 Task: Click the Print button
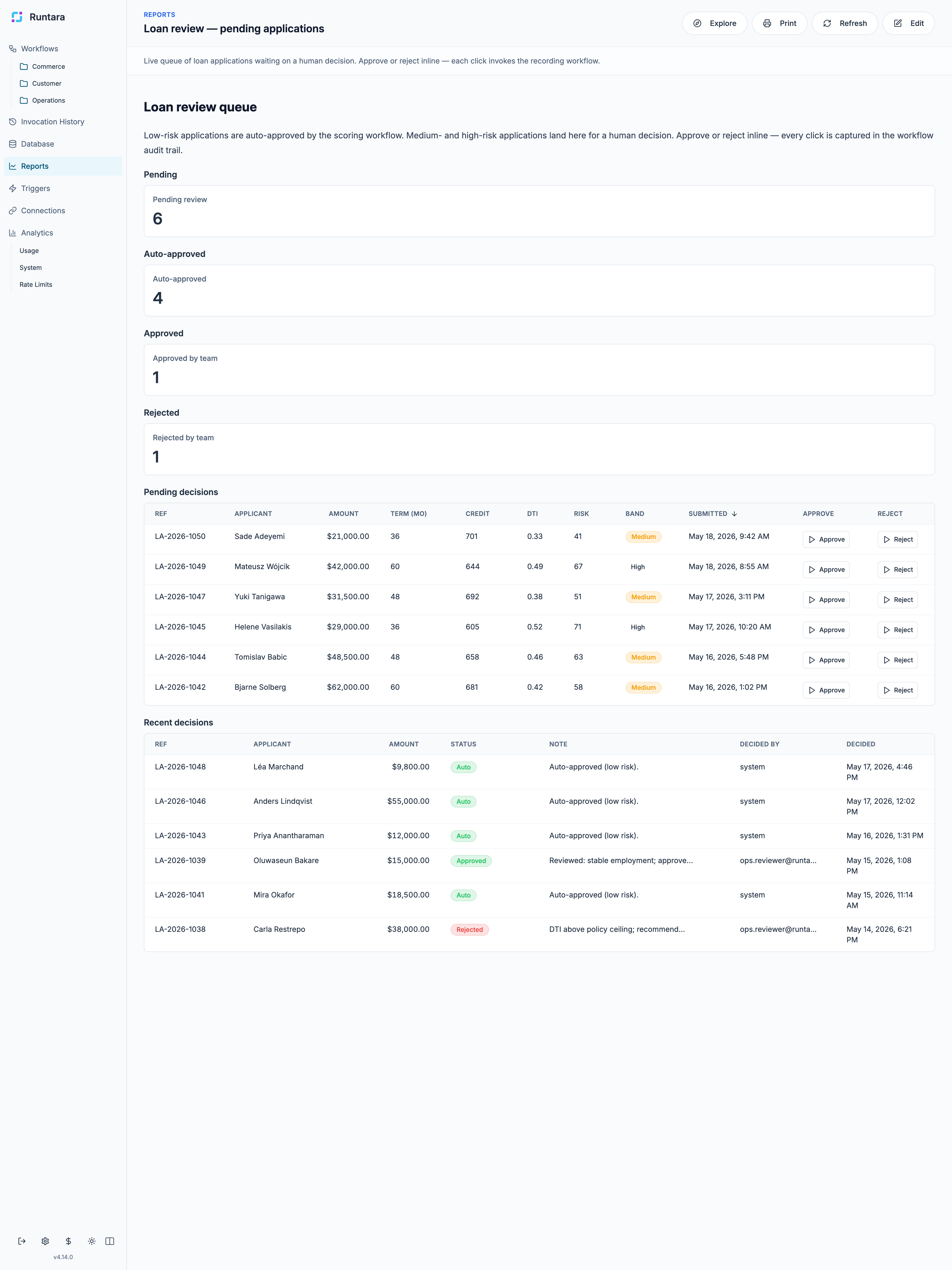point(779,24)
